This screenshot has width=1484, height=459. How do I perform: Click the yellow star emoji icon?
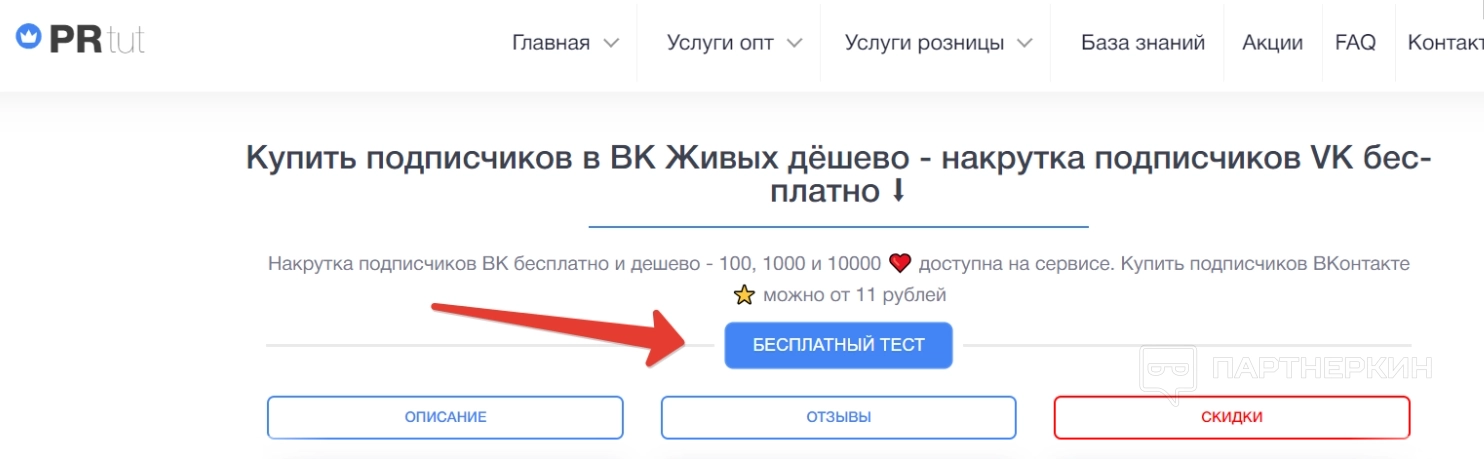pos(743,295)
